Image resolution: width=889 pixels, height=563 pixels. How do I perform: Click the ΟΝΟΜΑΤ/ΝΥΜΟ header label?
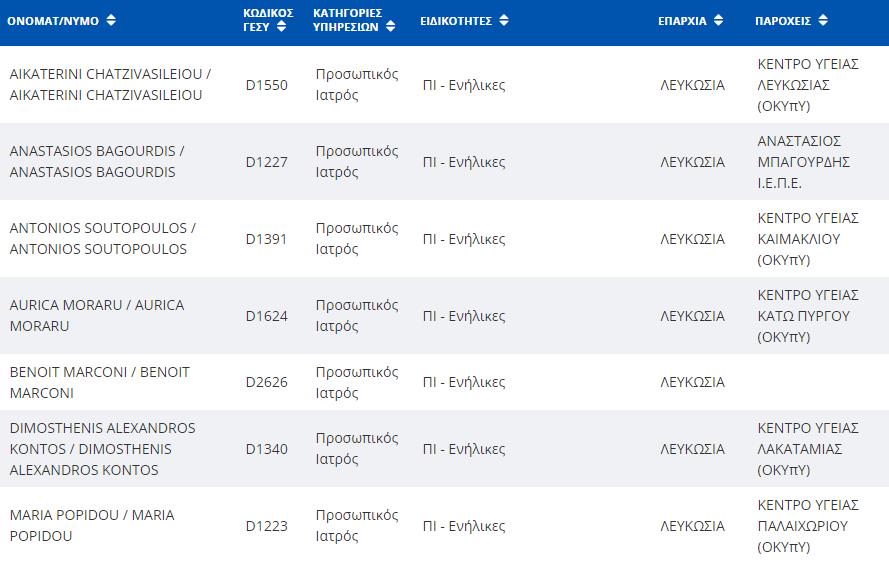point(53,21)
